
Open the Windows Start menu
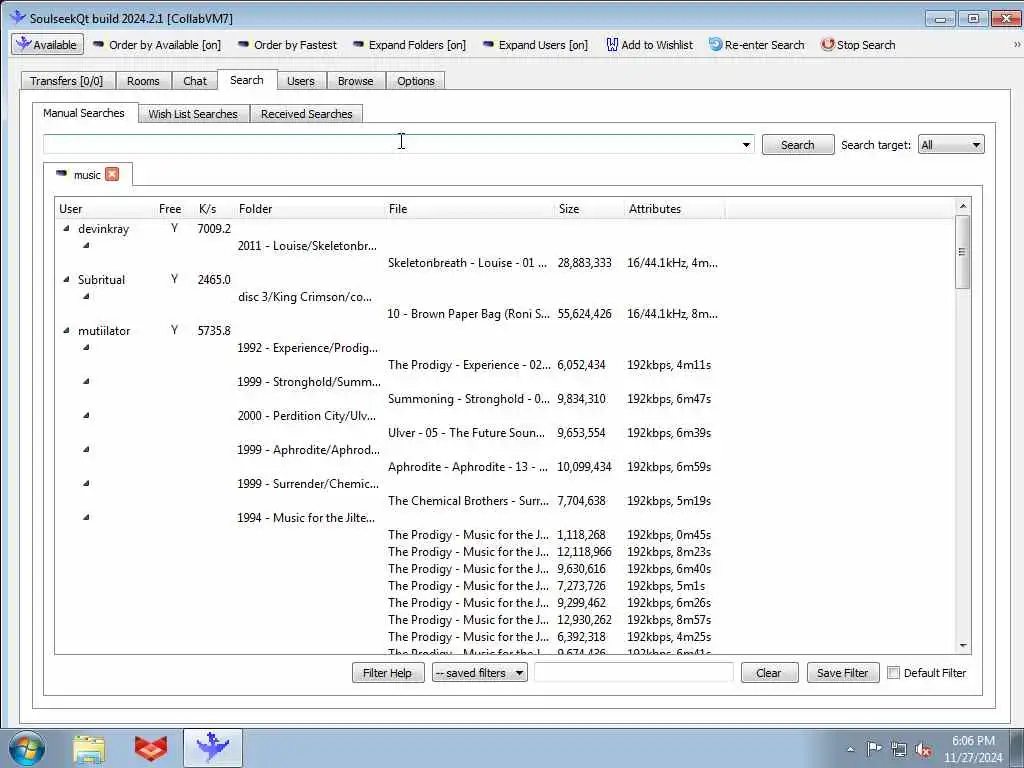click(27, 748)
